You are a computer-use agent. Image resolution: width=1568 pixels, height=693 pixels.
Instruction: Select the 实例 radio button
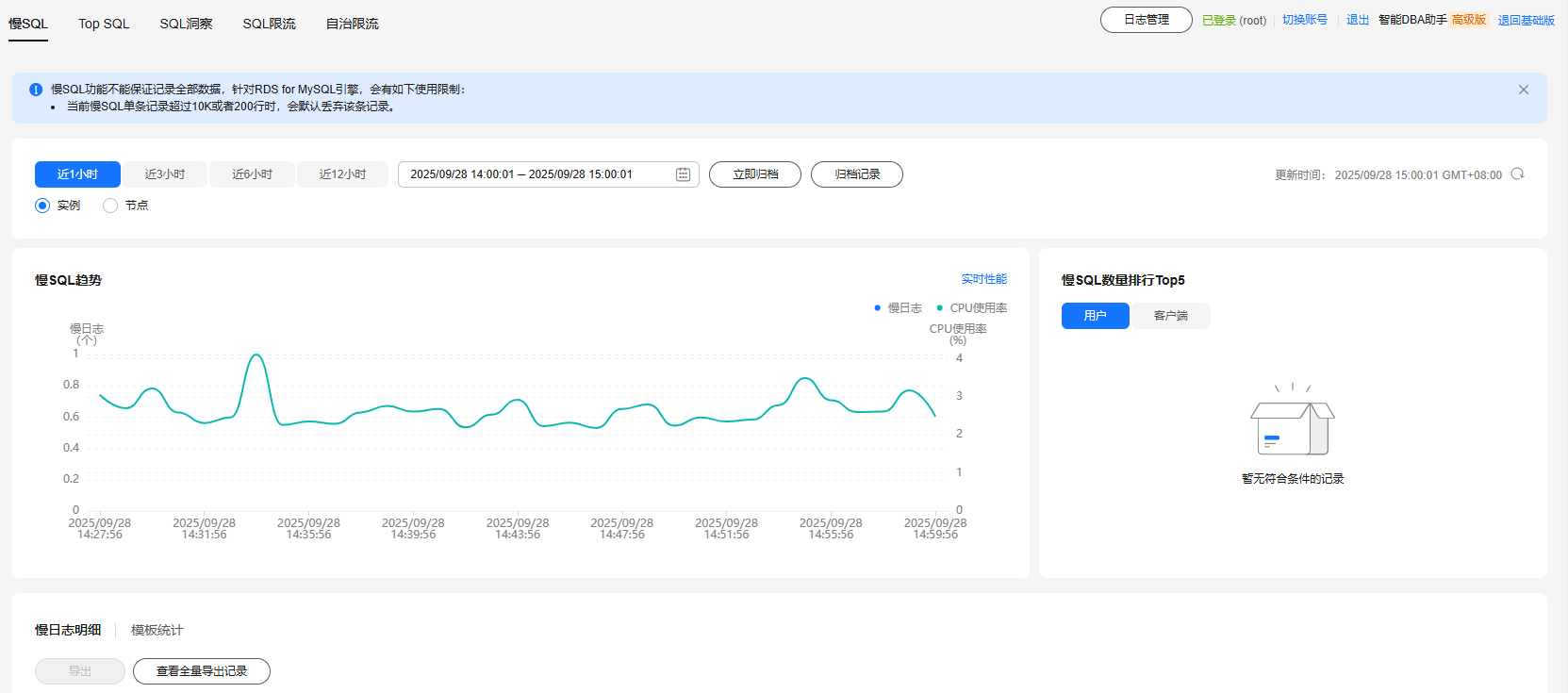pyautogui.click(x=42, y=206)
